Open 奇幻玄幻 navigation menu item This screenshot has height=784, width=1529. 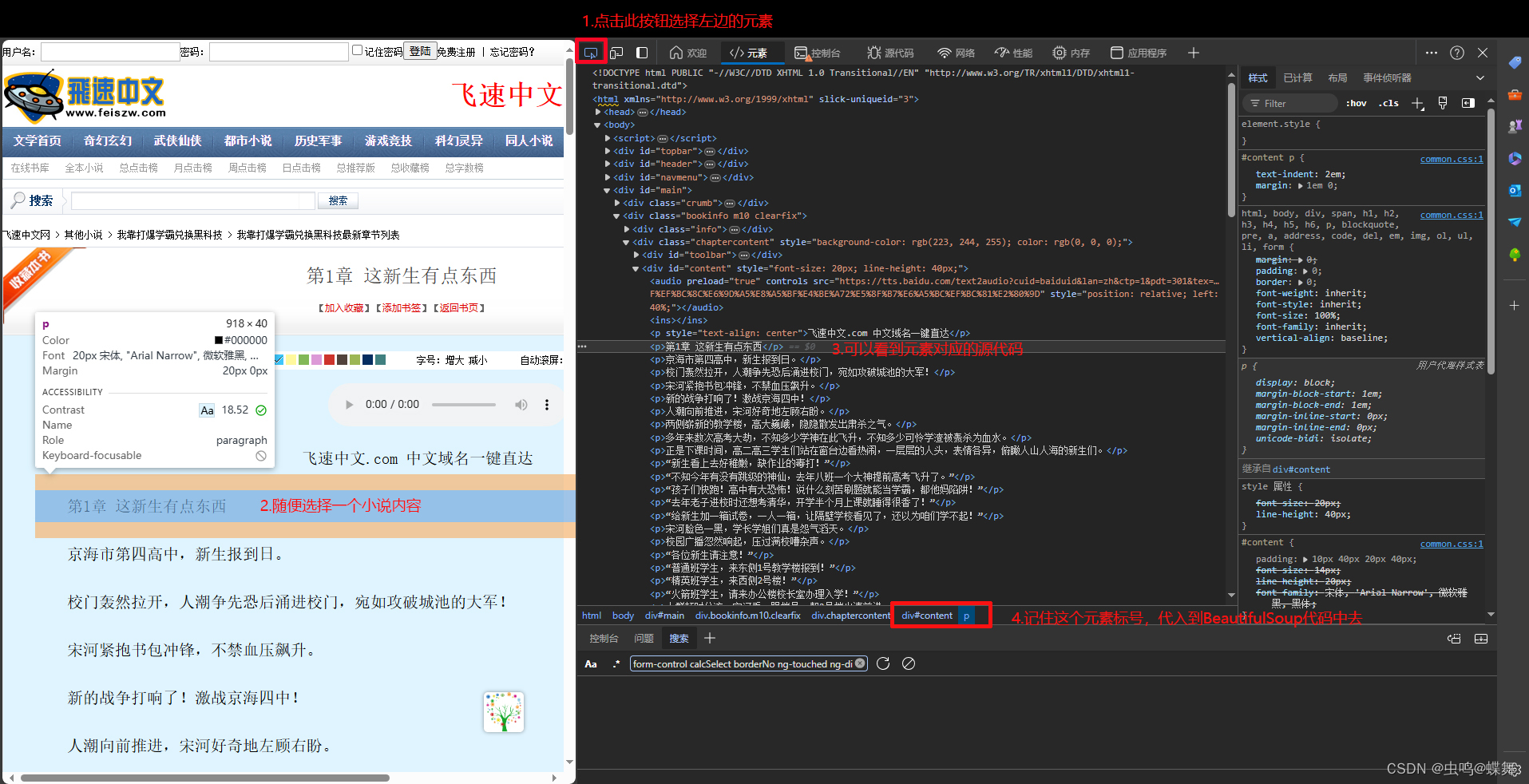coord(108,141)
